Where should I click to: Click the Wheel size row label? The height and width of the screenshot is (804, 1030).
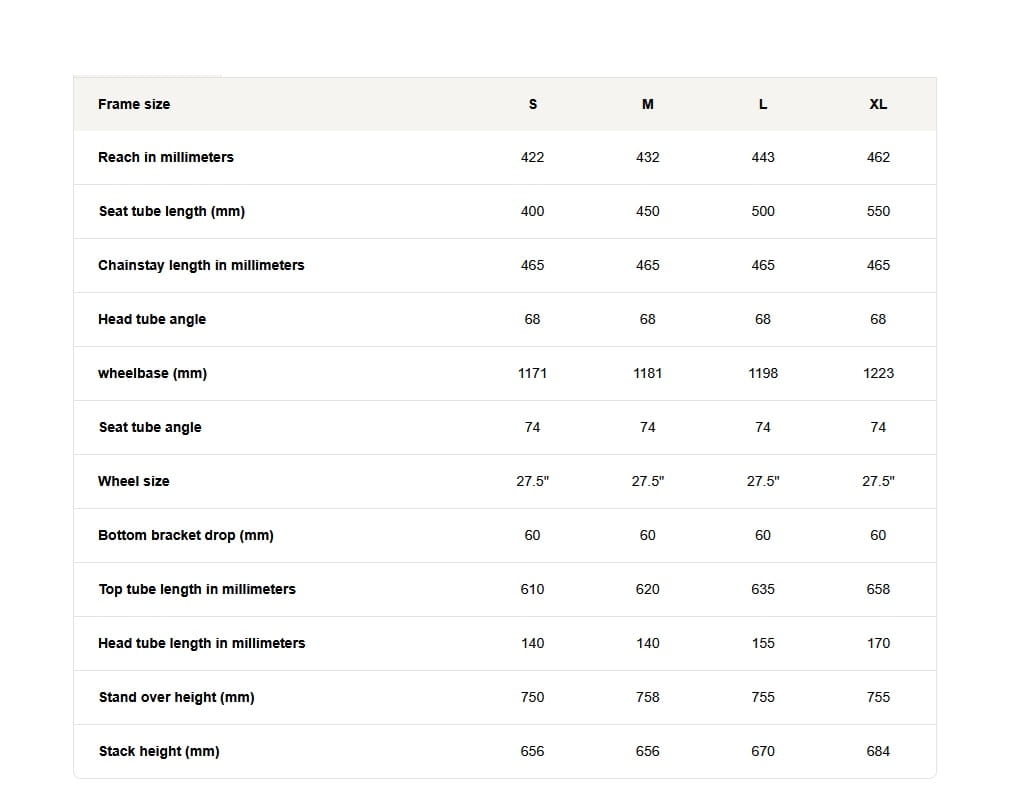[134, 481]
